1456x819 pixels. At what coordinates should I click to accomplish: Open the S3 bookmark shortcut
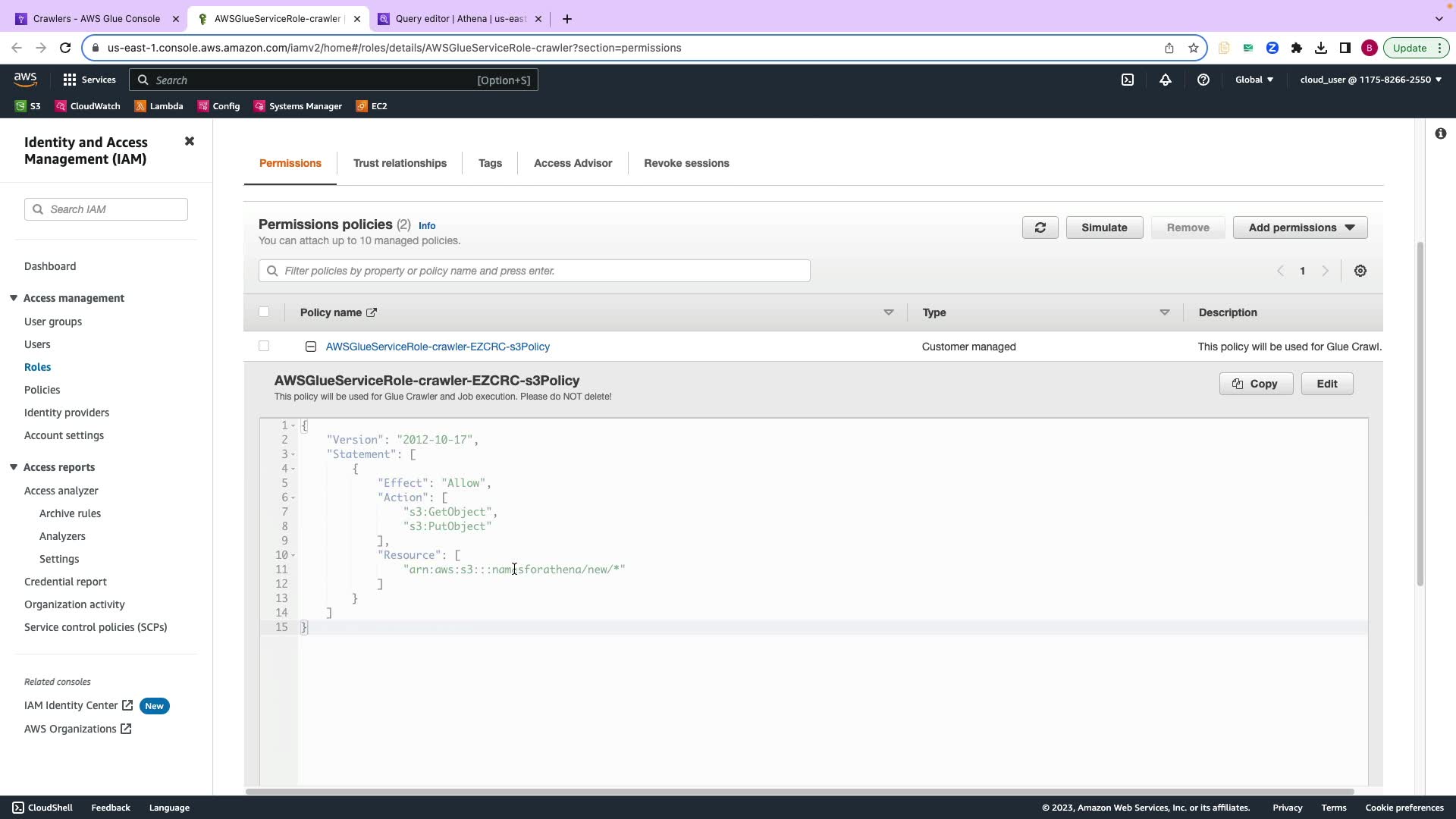coord(28,106)
